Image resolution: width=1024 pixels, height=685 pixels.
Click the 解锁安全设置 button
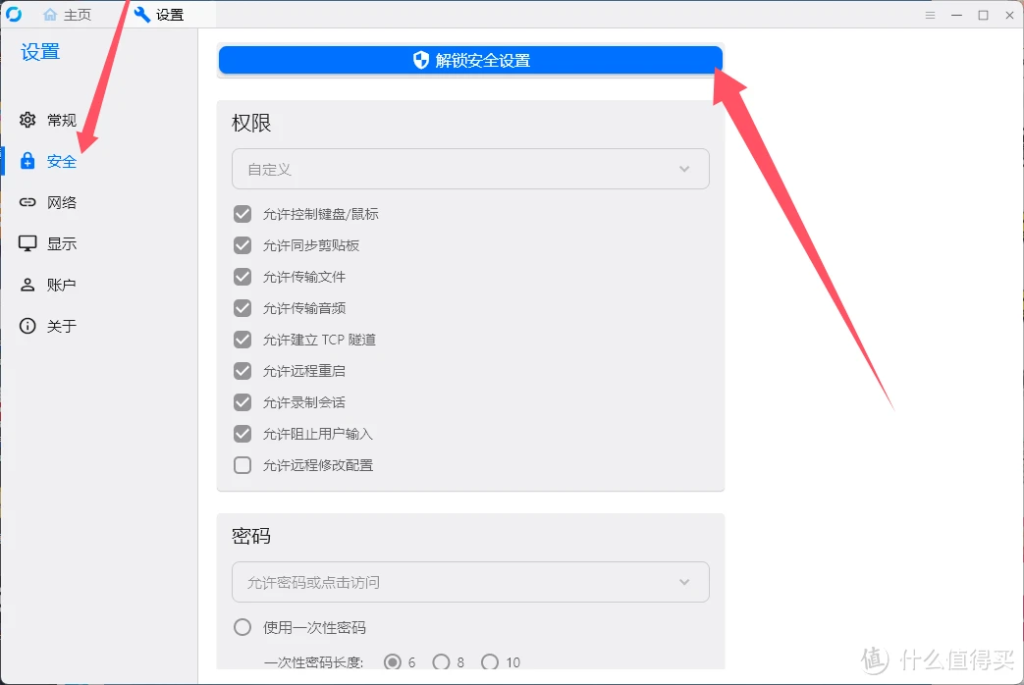[470, 61]
